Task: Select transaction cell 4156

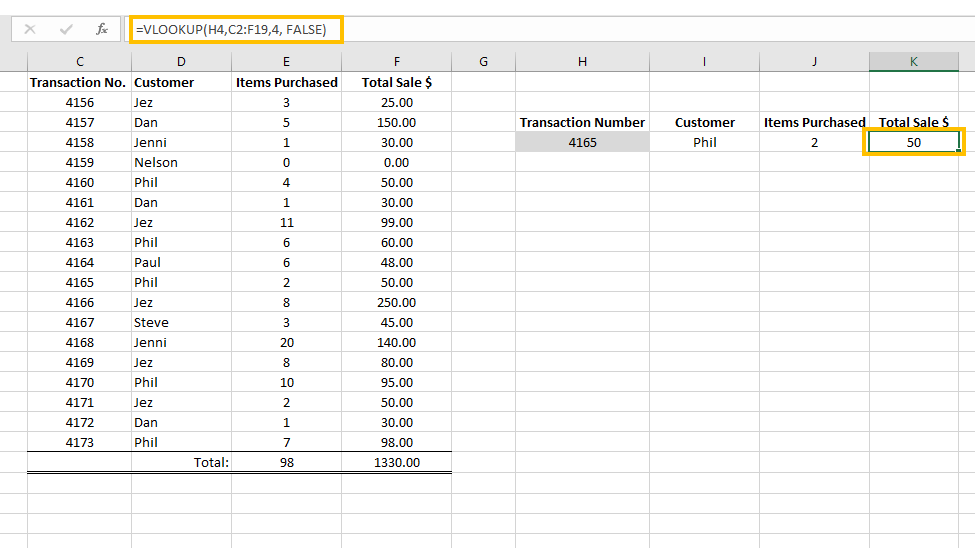Action: point(80,102)
